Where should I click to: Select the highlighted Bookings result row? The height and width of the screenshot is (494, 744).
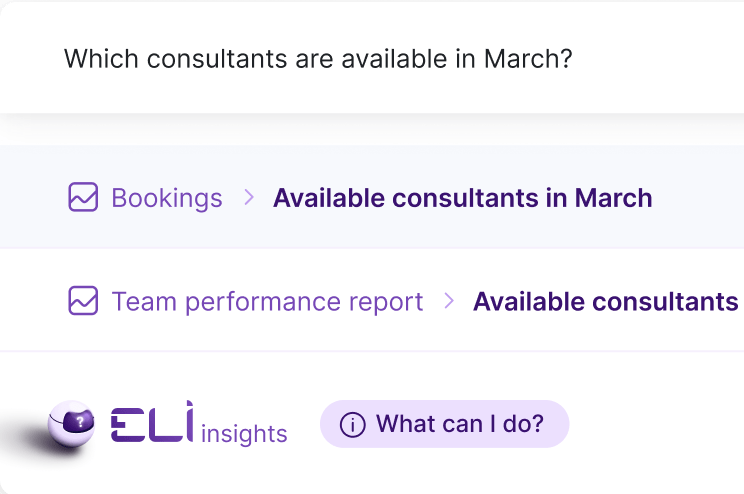click(372, 197)
